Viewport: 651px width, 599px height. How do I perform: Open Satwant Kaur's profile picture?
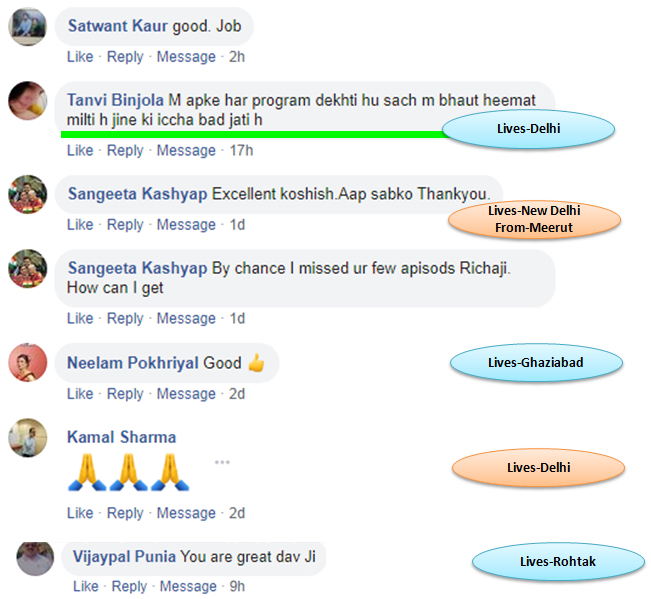[x=27, y=27]
